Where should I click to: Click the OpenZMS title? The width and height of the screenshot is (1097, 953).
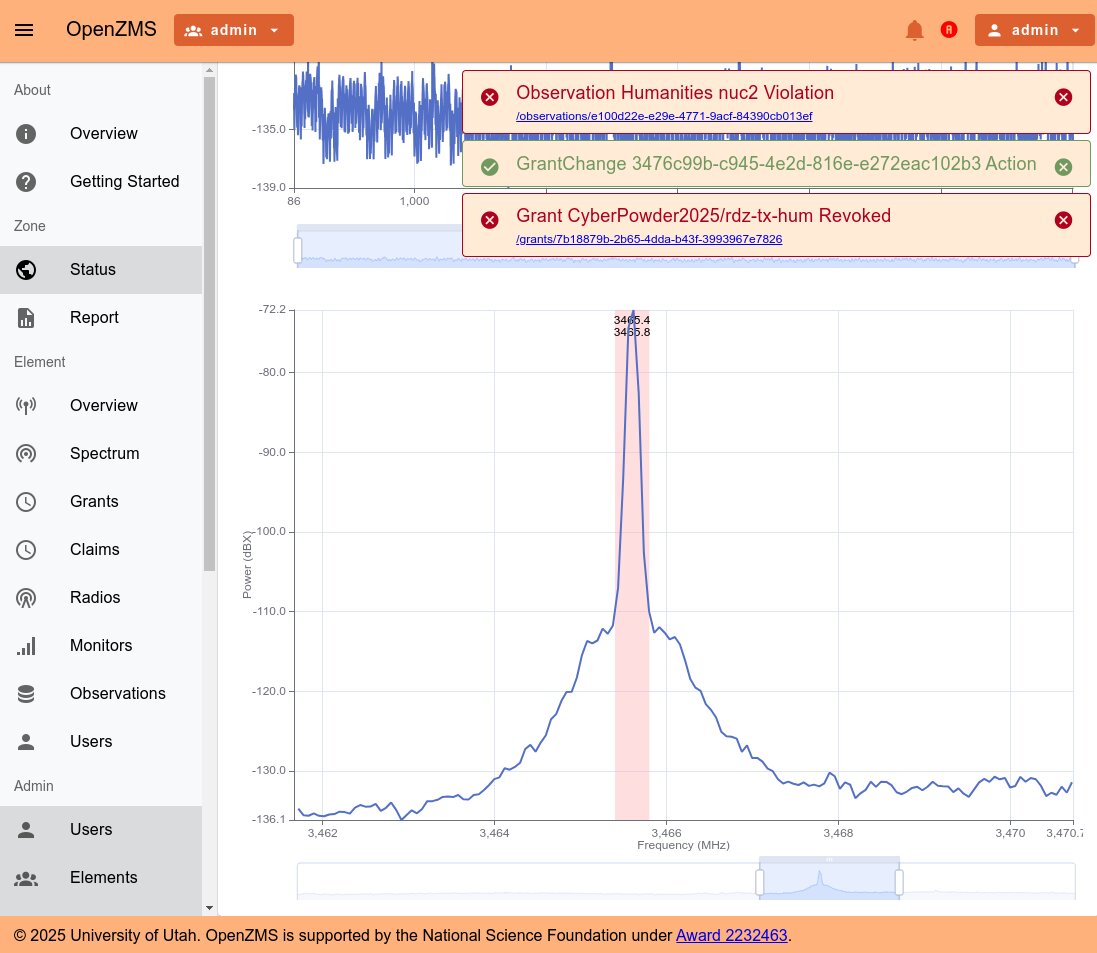pyautogui.click(x=111, y=29)
